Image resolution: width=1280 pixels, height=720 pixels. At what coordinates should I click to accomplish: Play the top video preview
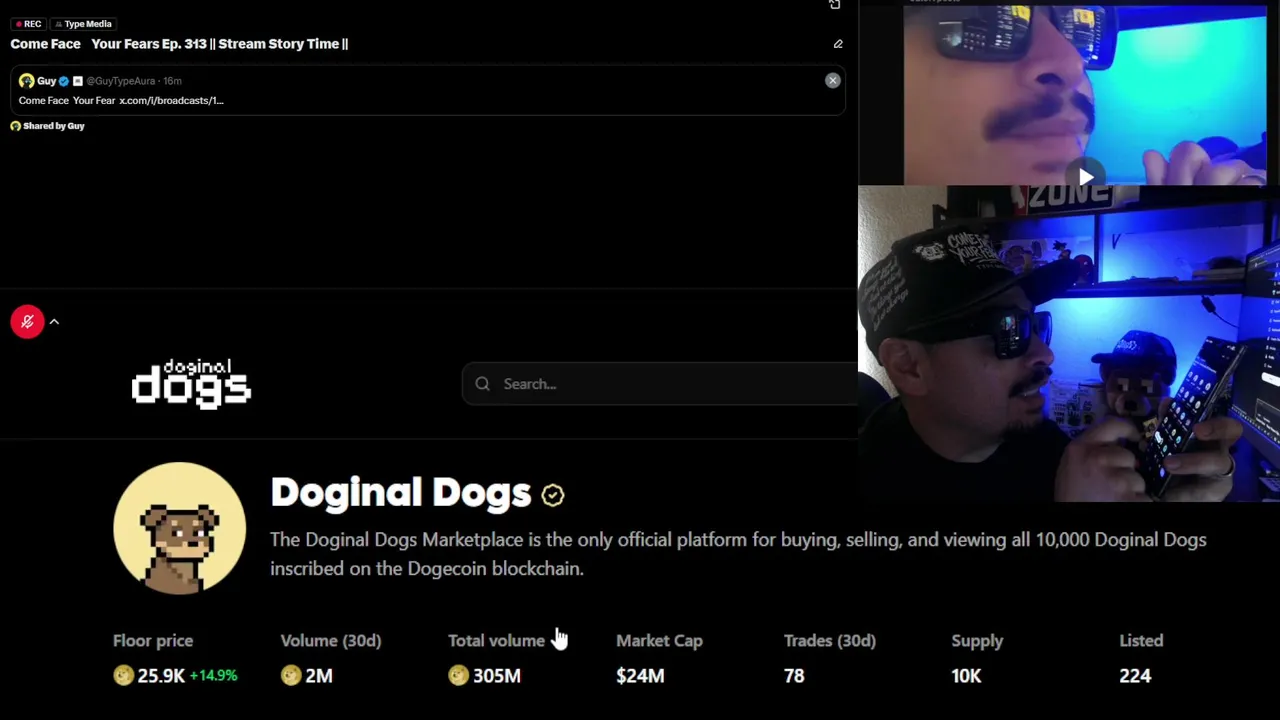coord(1085,177)
